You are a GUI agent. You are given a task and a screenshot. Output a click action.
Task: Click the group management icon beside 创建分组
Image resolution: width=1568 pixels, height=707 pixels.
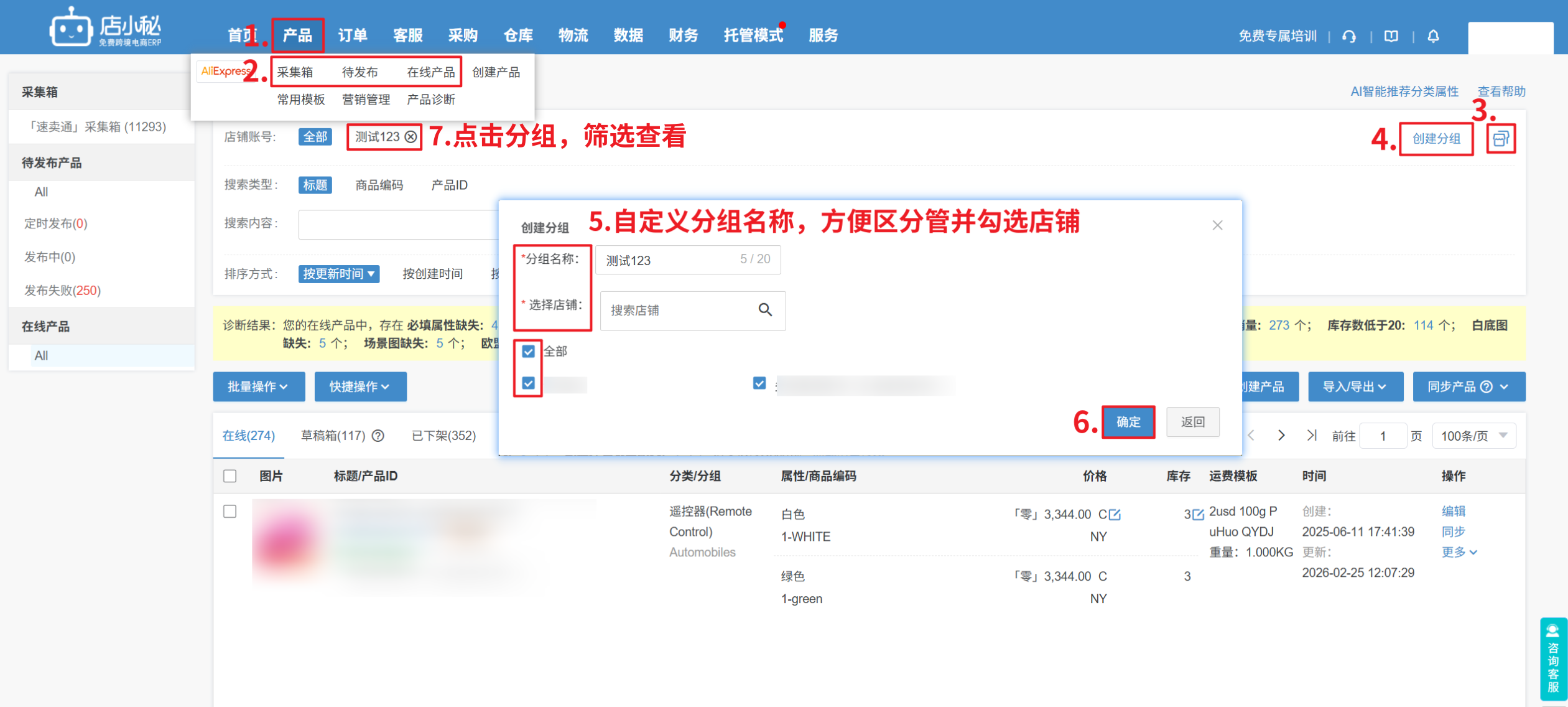click(x=1500, y=138)
